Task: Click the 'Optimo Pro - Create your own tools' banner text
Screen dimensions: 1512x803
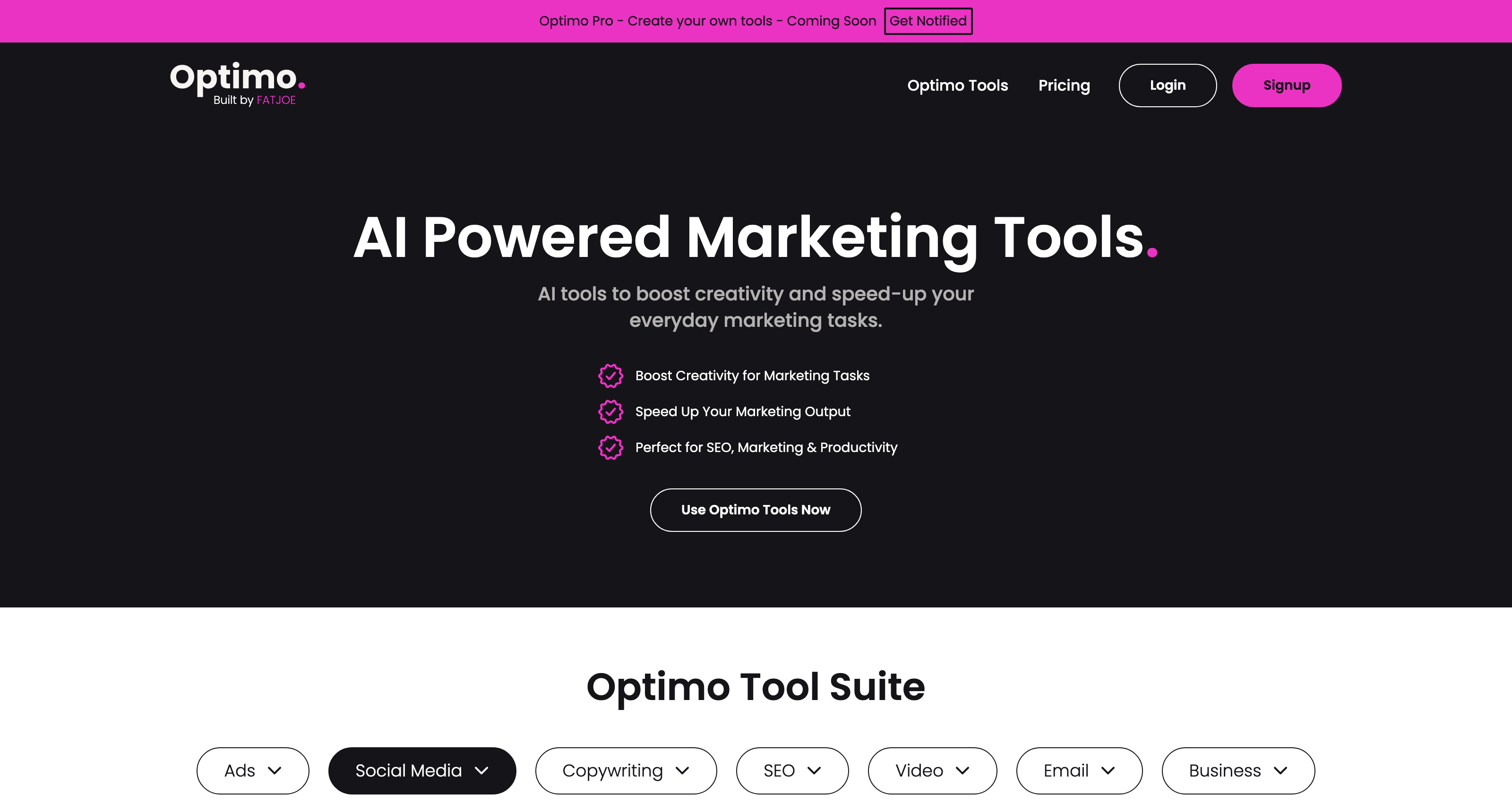Action: pyautogui.click(x=707, y=21)
